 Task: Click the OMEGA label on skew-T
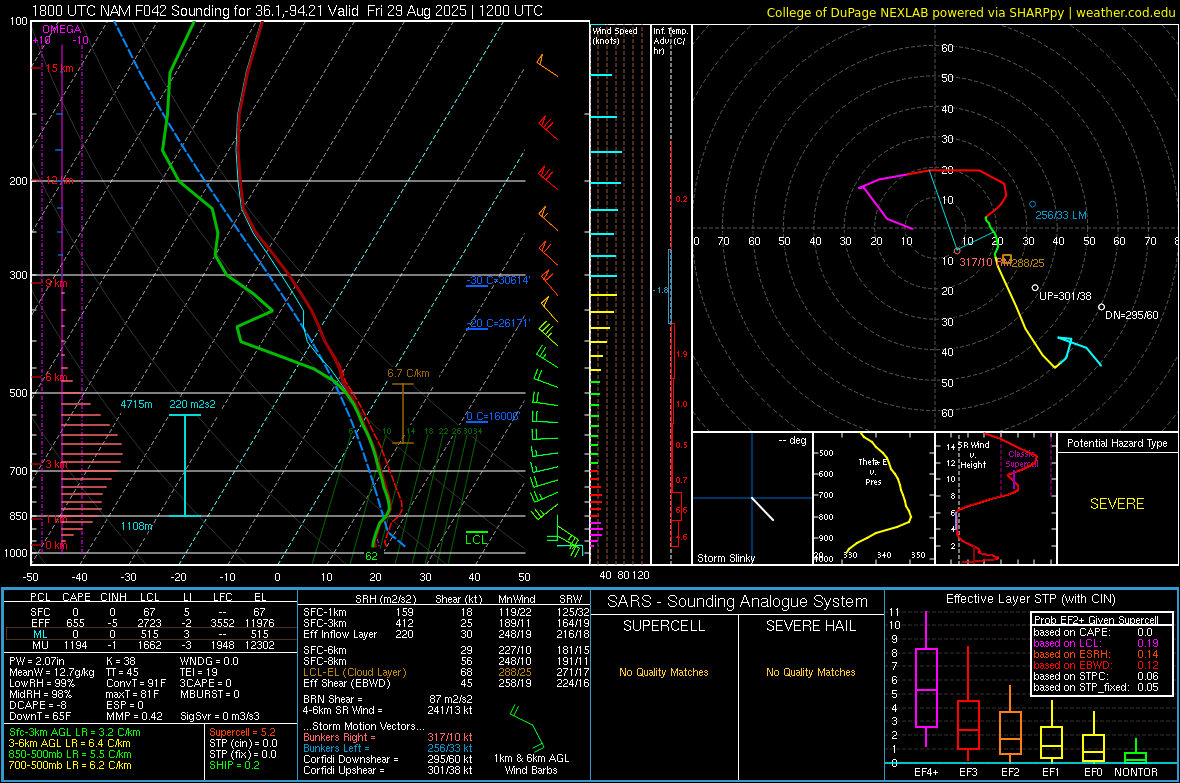coord(62,29)
